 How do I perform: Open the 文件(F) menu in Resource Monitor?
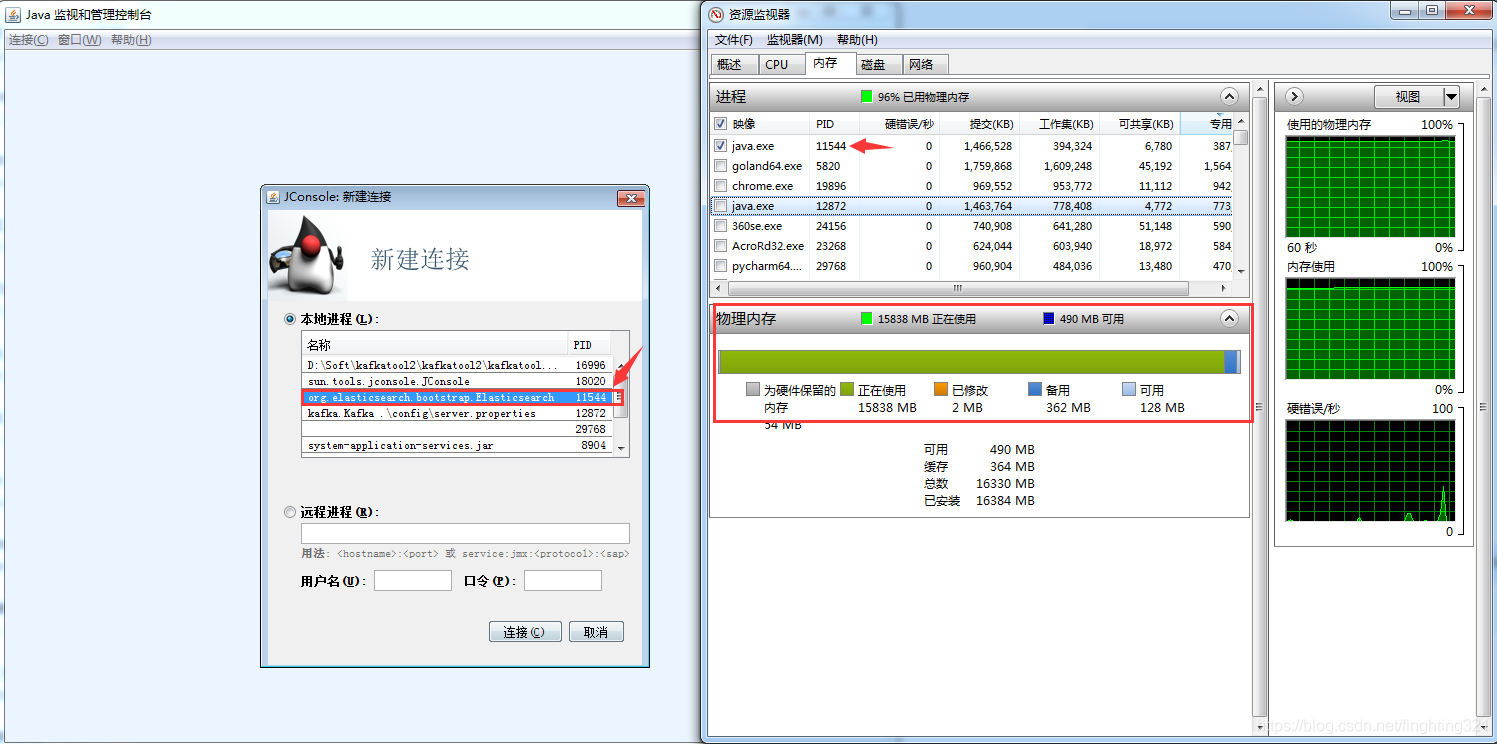[x=734, y=40]
